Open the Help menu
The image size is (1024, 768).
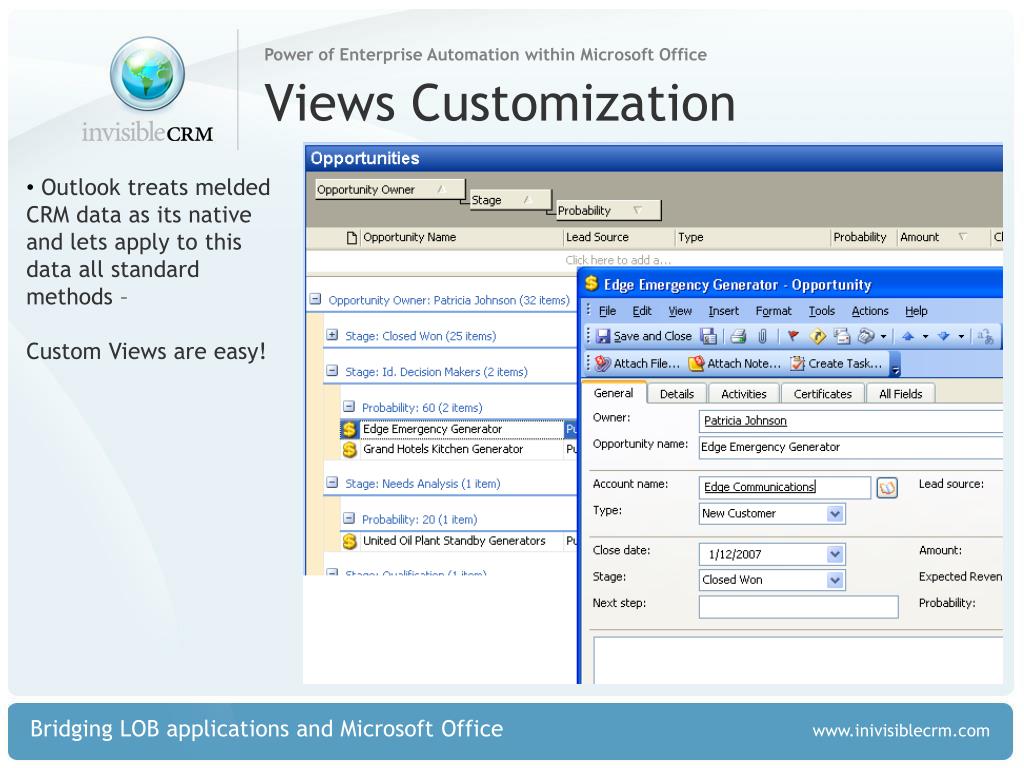916,311
